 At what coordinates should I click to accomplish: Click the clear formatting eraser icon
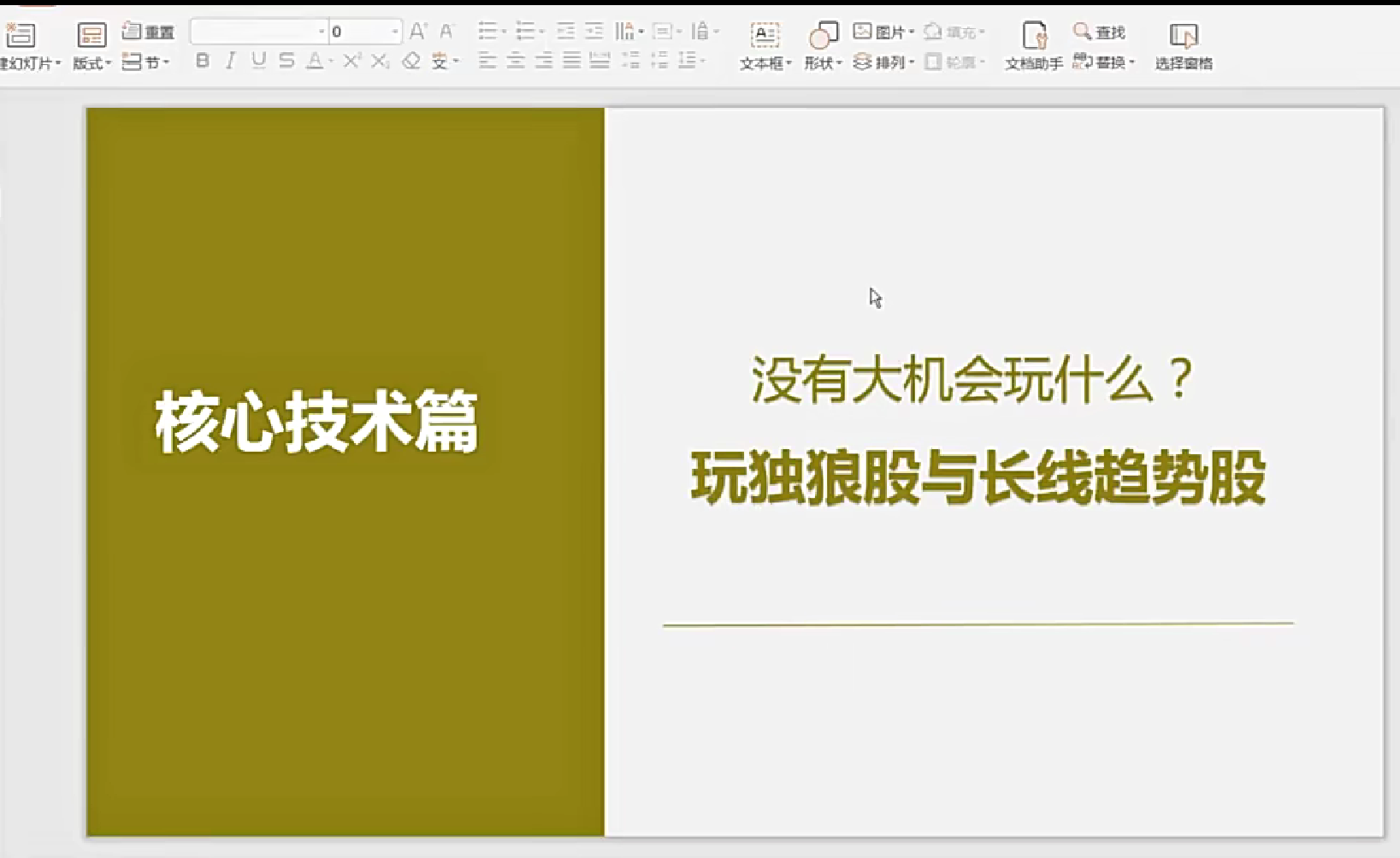[411, 61]
